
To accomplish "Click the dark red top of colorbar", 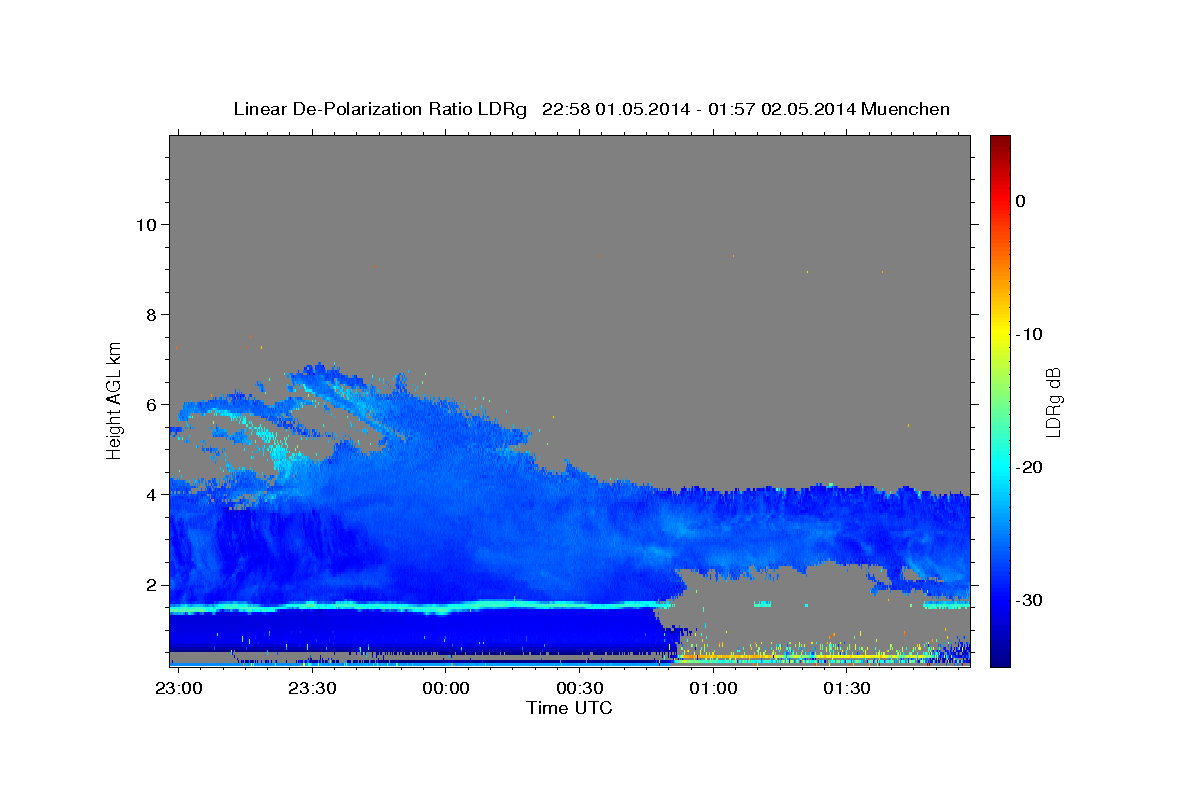I will point(1000,142).
